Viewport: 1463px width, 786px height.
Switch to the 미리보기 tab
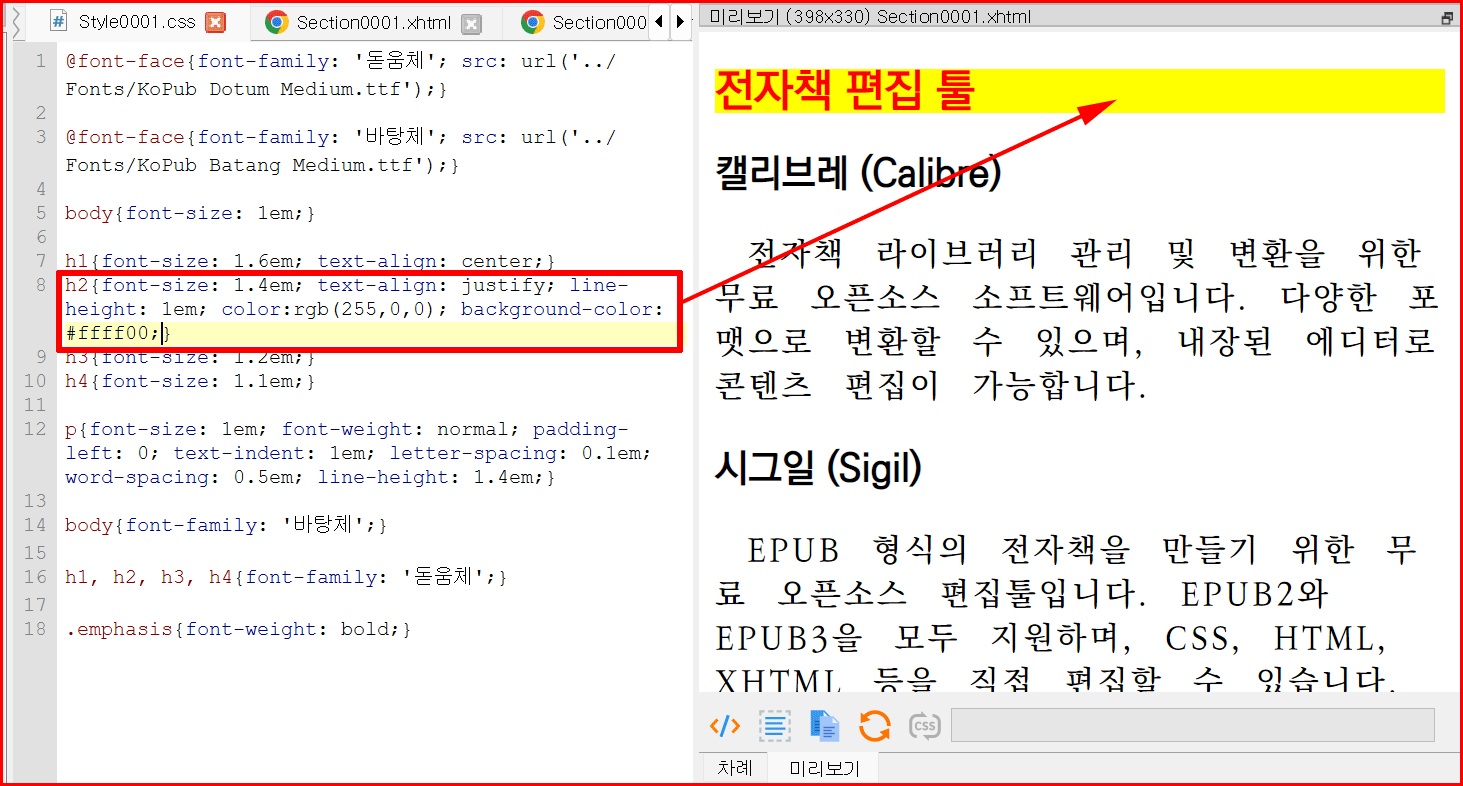[824, 768]
